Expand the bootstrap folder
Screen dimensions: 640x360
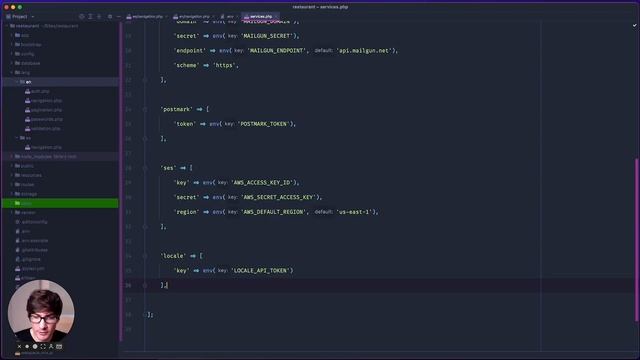click(12, 44)
